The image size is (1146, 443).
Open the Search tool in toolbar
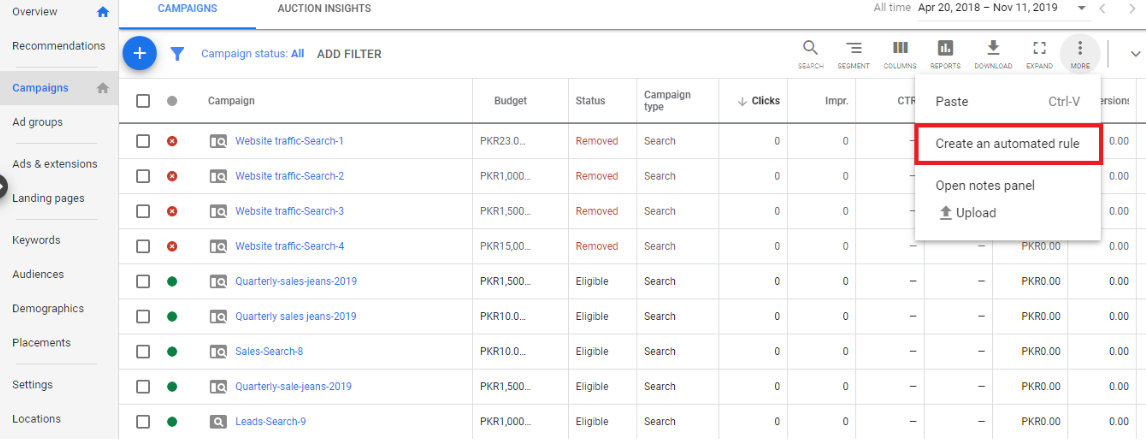click(811, 54)
